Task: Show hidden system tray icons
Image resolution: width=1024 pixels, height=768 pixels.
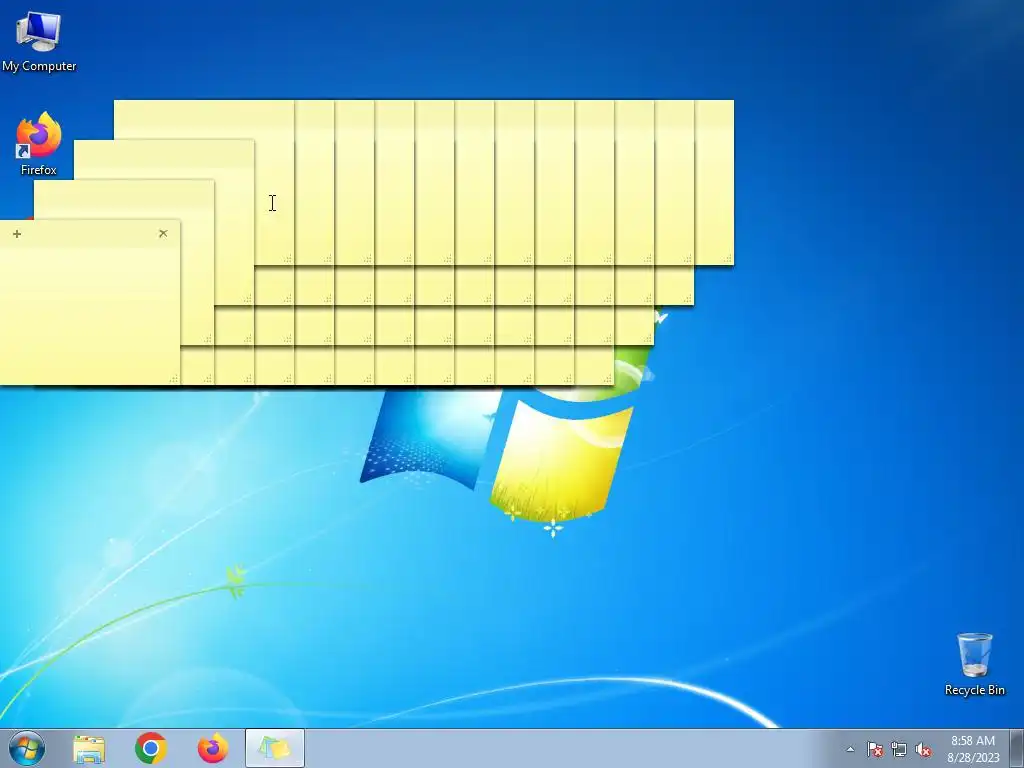Action: tap(850, 749)
